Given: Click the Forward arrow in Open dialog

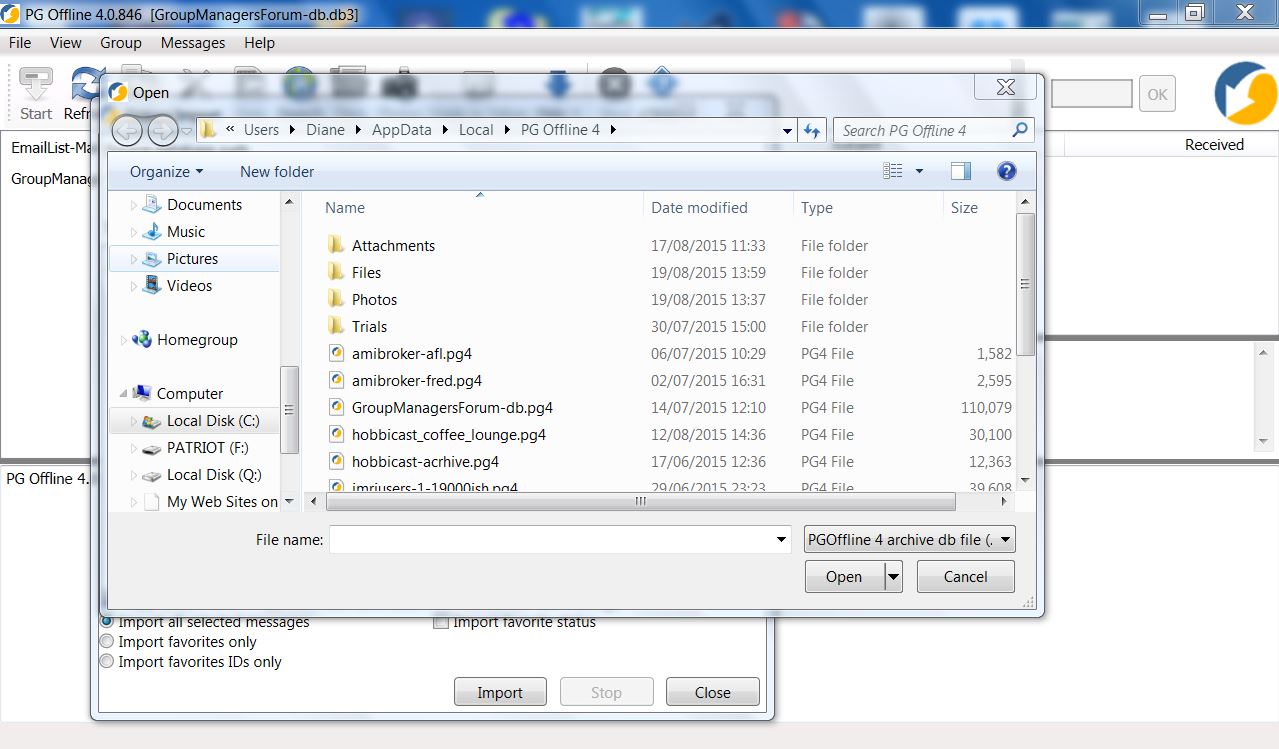Looking at the screenshot, I should [162, 130].
